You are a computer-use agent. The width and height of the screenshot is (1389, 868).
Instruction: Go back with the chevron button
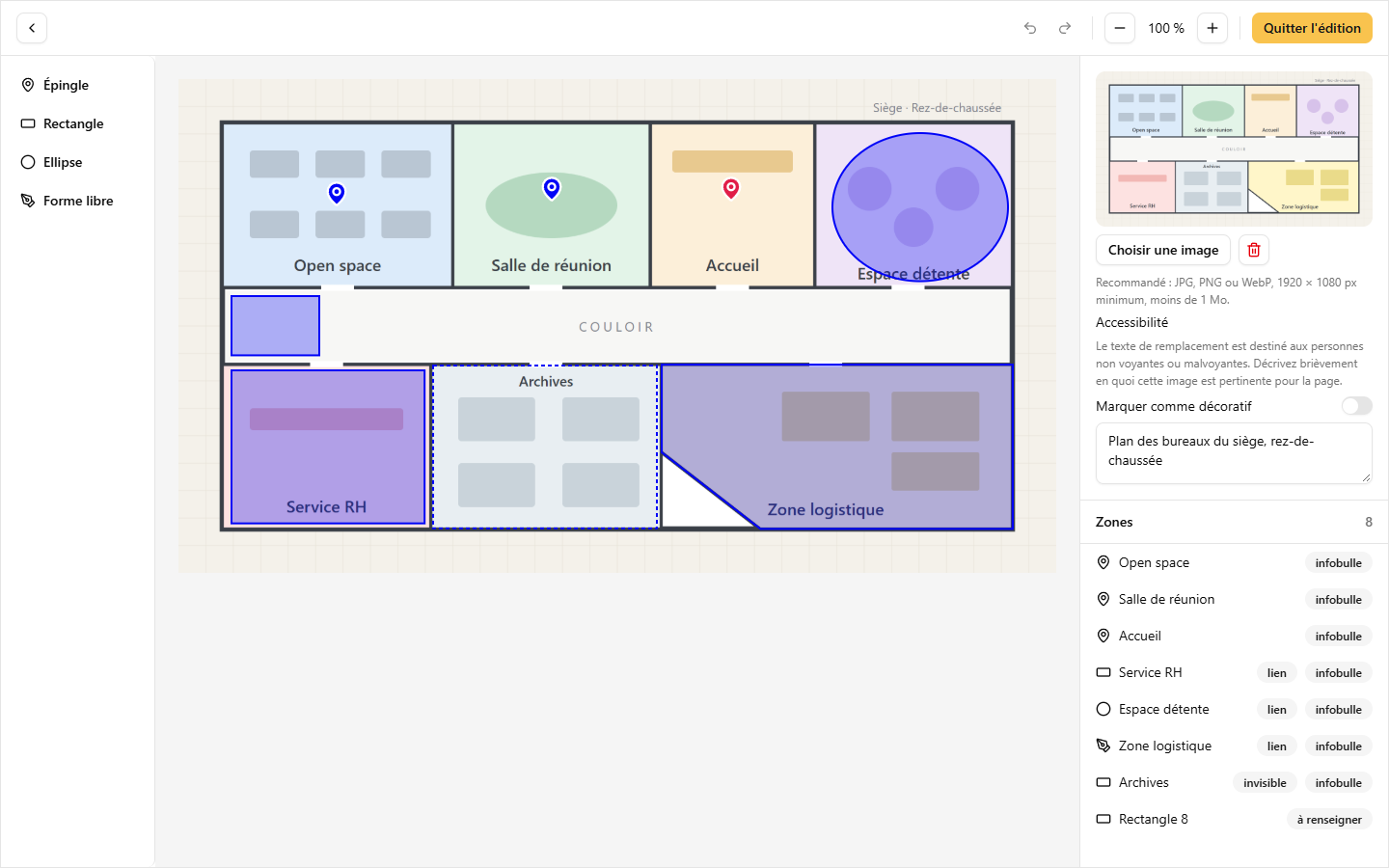[32, 28]
